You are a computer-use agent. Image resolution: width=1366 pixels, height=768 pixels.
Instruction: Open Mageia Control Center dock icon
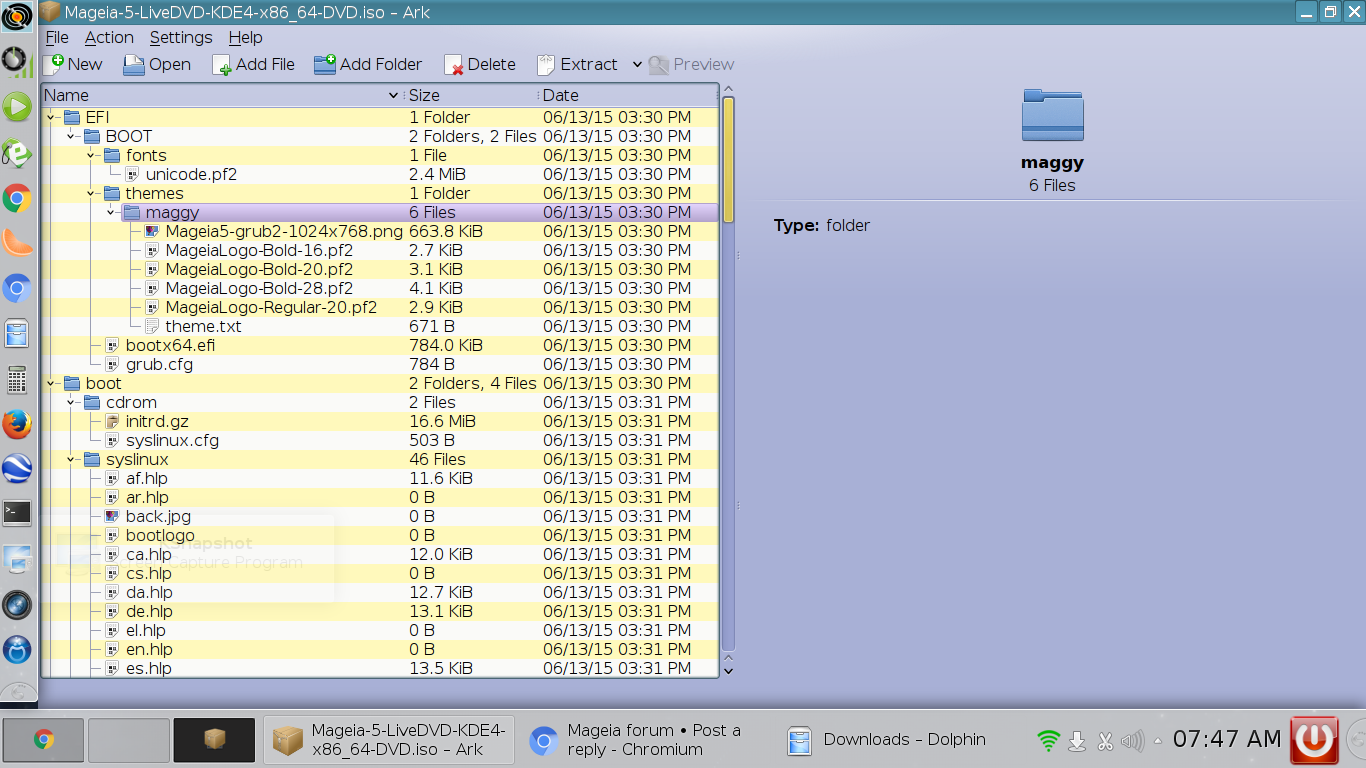pyautogui.click(x=17, y=651)
